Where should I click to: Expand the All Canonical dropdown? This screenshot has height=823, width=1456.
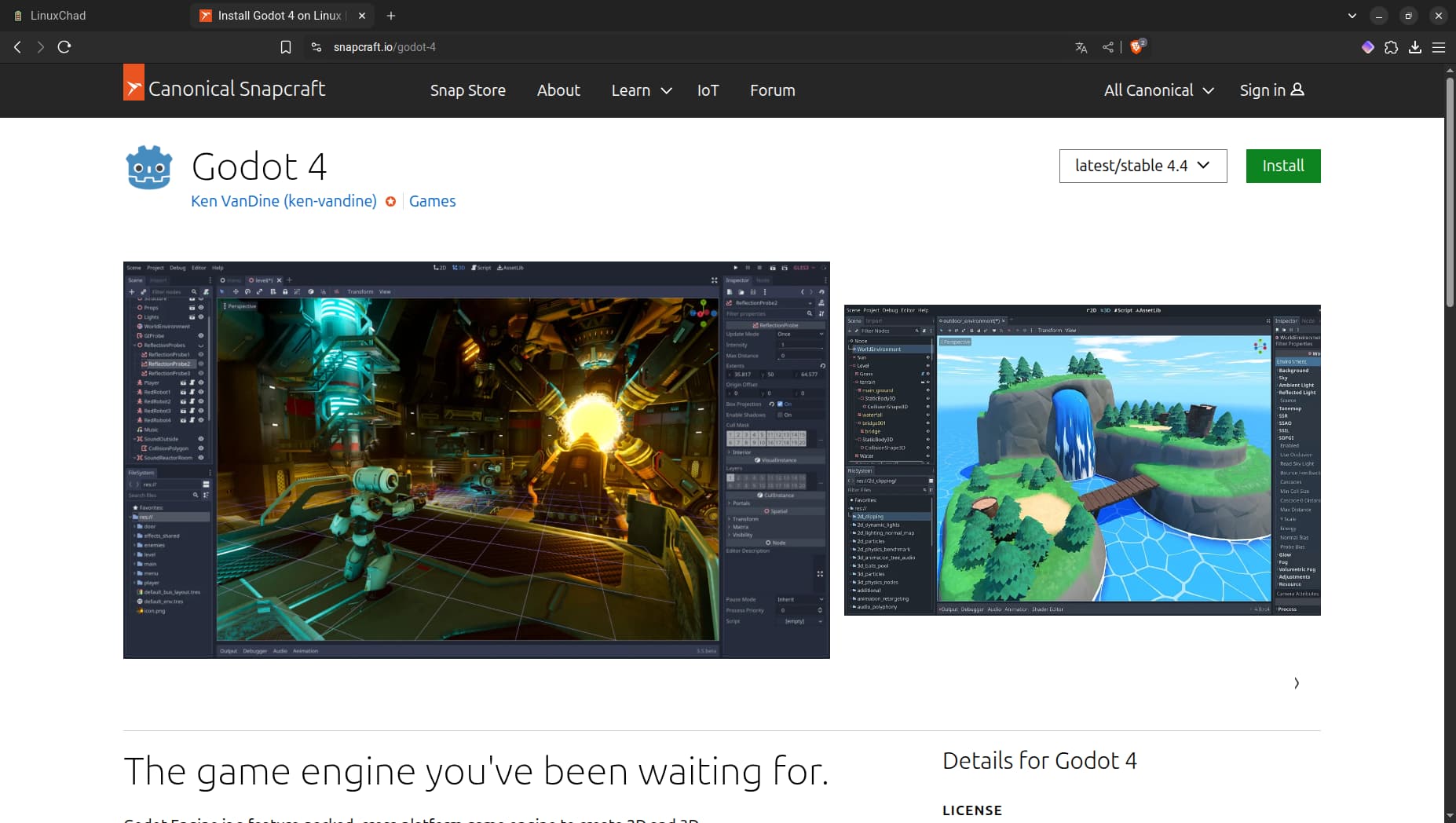pyautogui.click(x=1159, y=90)
